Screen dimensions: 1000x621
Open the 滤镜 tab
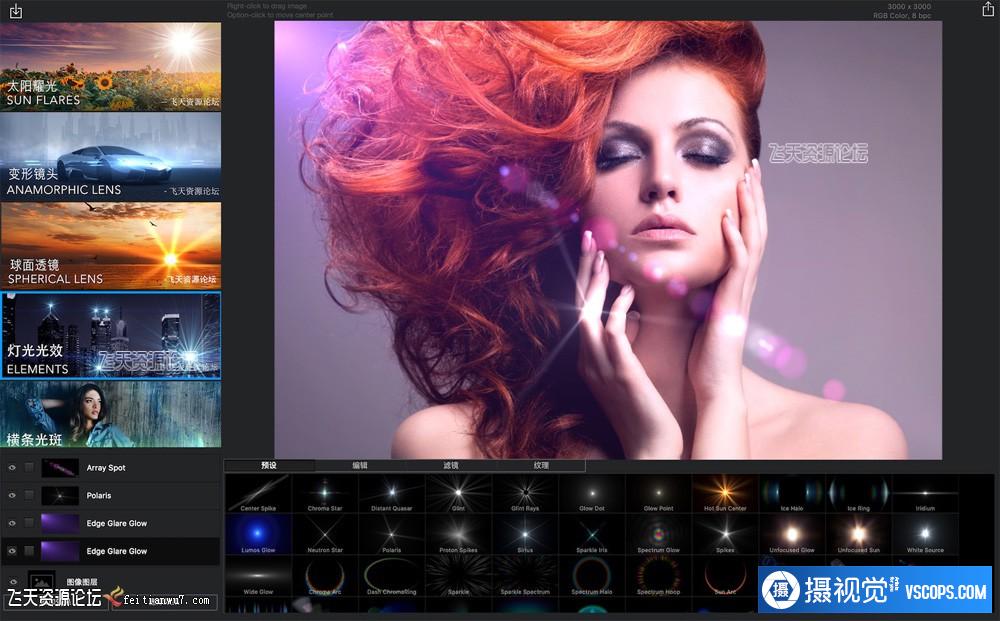point(450,465)
